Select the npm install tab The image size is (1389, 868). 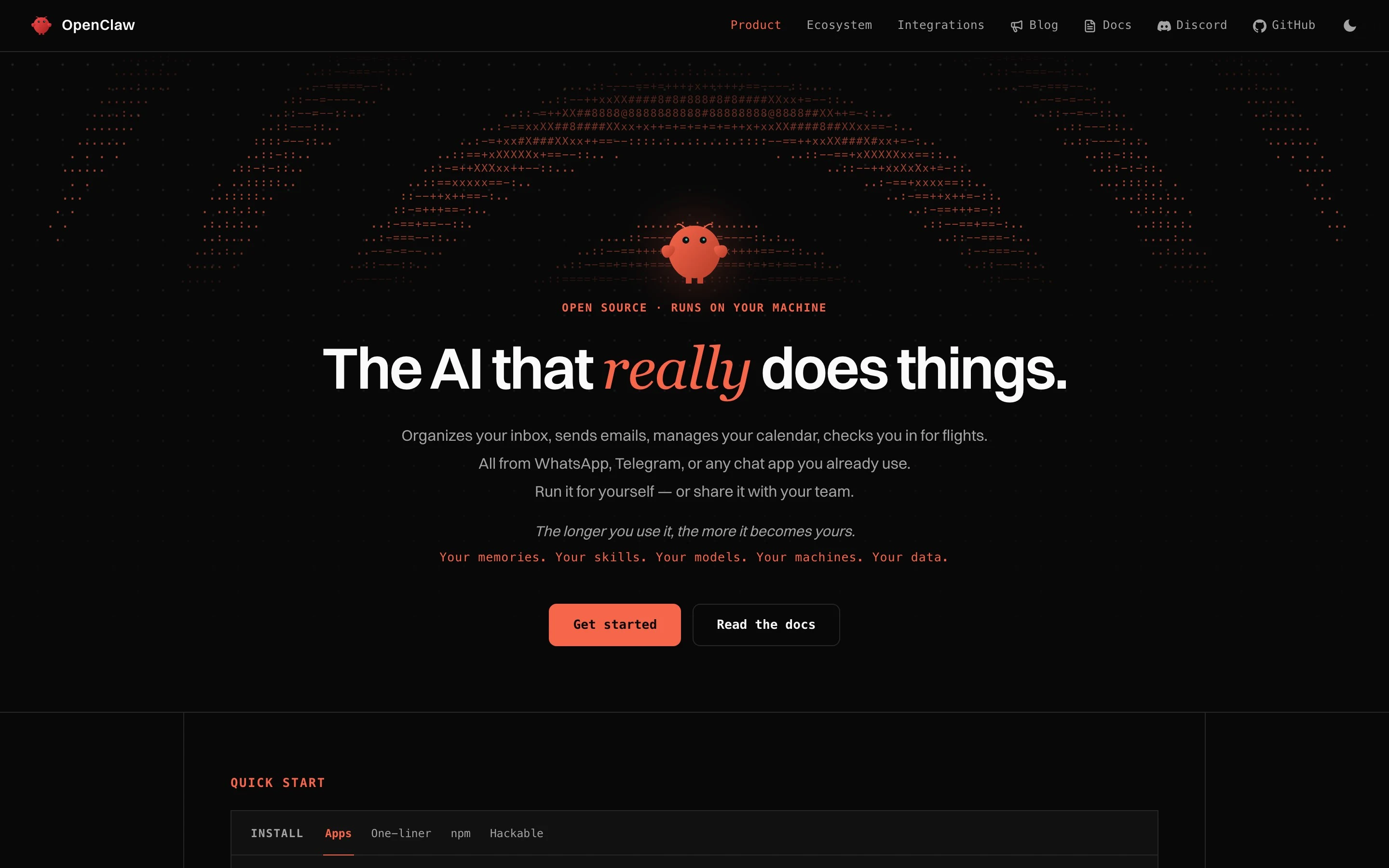(460, 834)
